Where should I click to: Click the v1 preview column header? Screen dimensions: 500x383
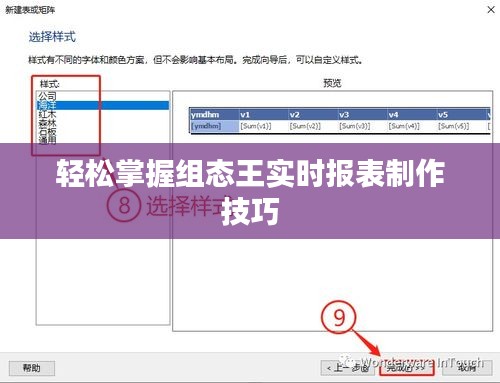(x=264, y=115)
